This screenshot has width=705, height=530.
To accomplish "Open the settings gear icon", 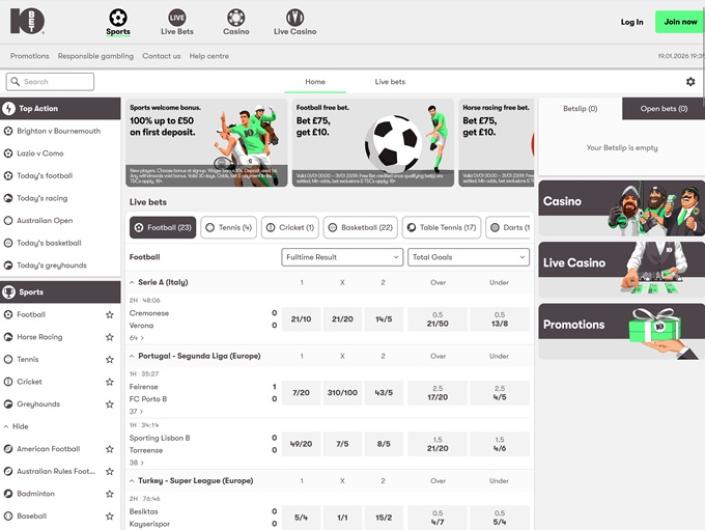I will 690,82.
